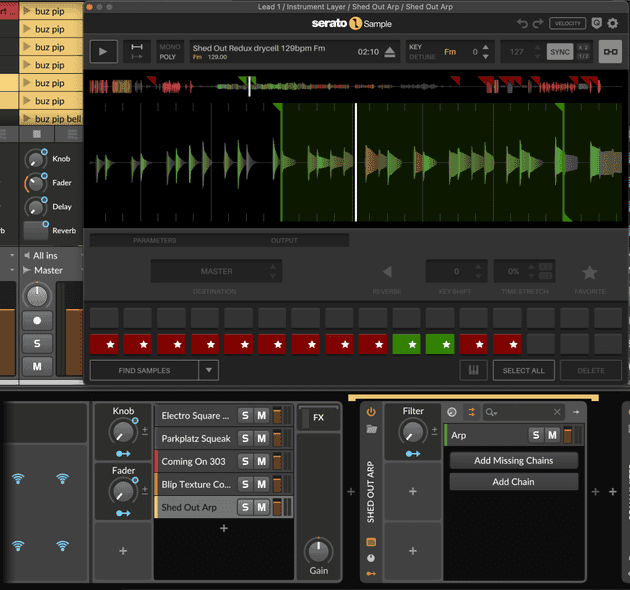Eject the loaded Shed Out Redux sample
Screen dimensions: 630x590
389,52
